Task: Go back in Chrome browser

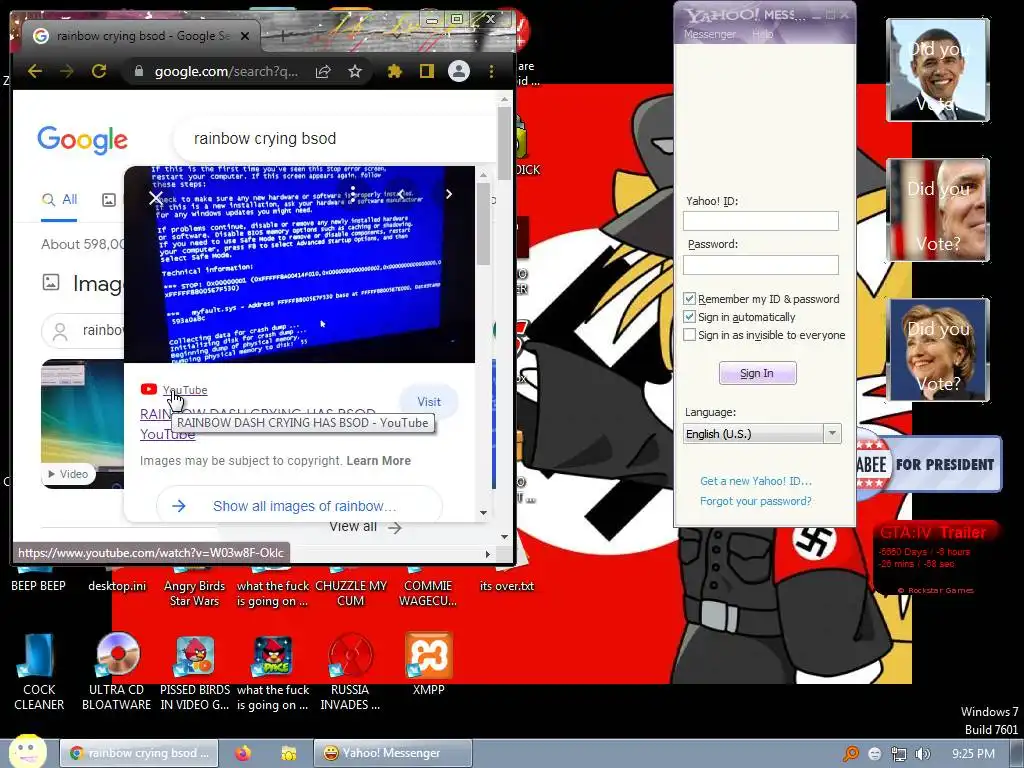Action: pyautogui.click(x=35, y=71)
